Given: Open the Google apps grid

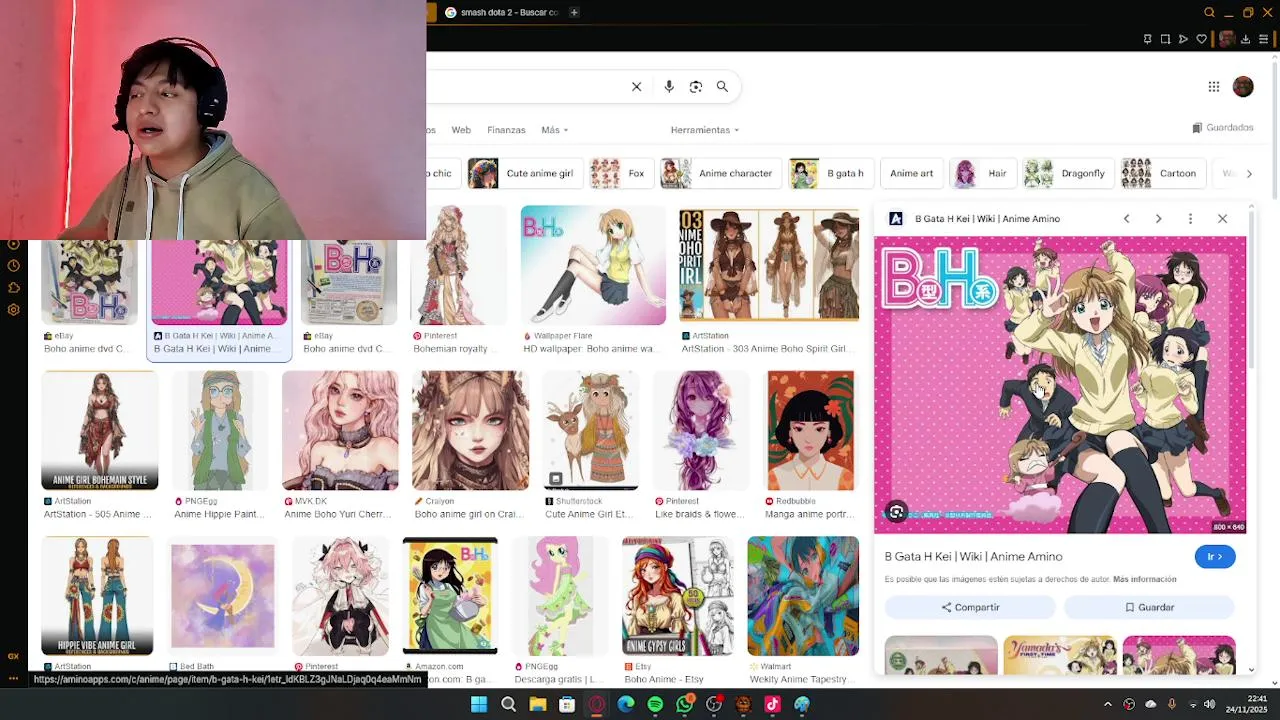Looking at the screenshot, I should [x=1214, y=87].
